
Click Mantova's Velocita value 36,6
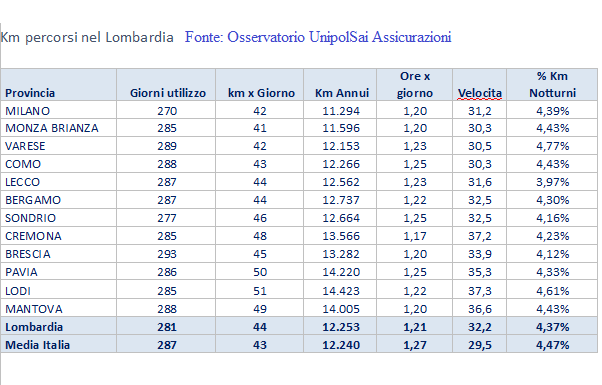(x=480, y=309)
